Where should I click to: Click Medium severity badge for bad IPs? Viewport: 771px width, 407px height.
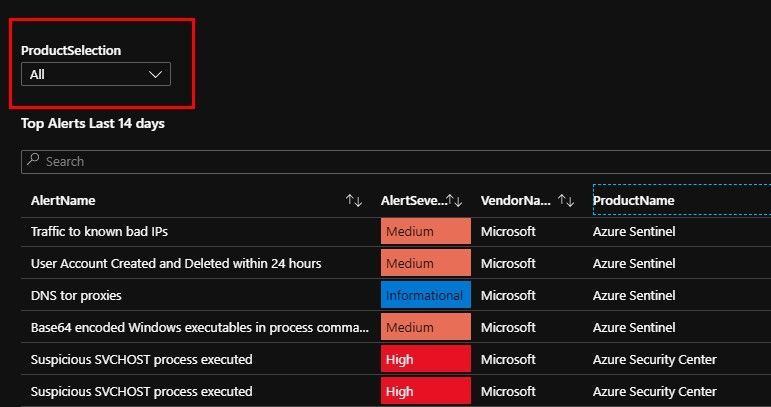[x=425, y=232]
